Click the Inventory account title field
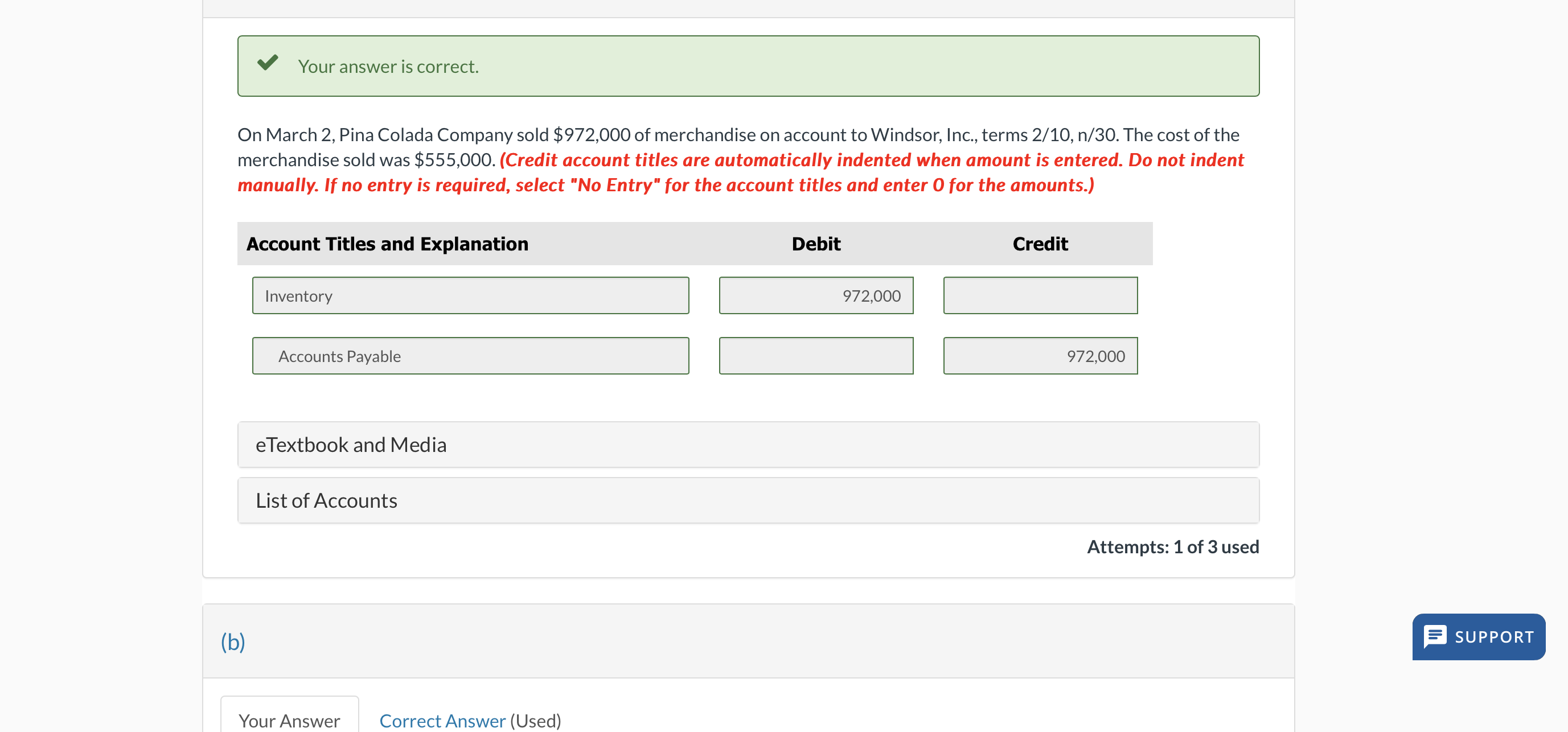 pos(470,296)
